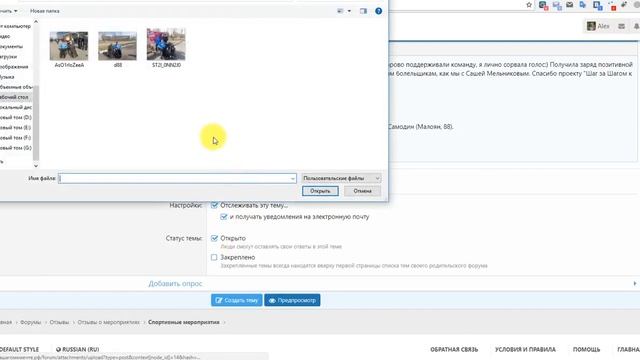
Task: Click the blue help icon in file dialog
Action: tap(378, 11)
